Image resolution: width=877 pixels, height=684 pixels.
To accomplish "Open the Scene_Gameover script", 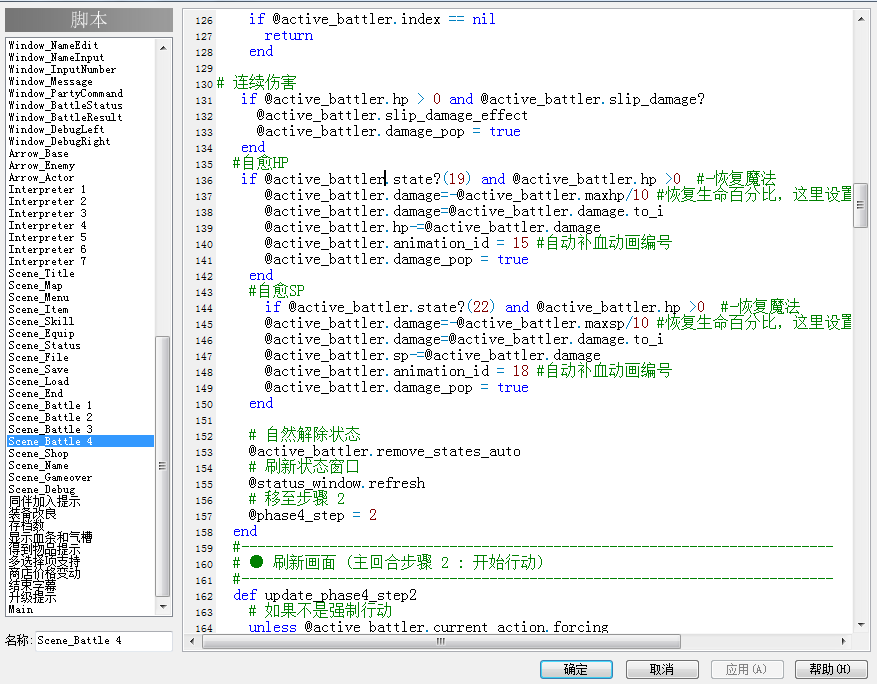I will pyautogui.click(x=50, y=478).
